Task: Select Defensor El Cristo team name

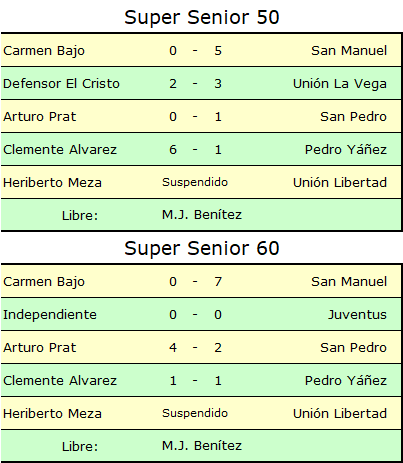Action: [x=61, y=83]
